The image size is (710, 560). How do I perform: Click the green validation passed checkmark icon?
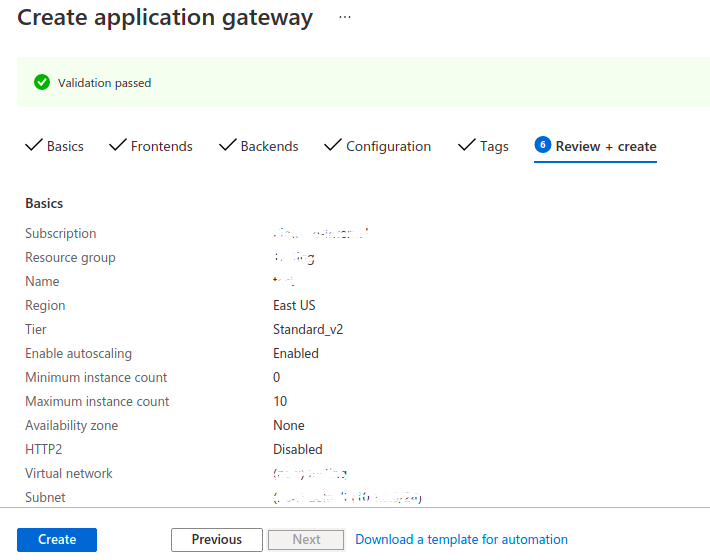[42, 83]
